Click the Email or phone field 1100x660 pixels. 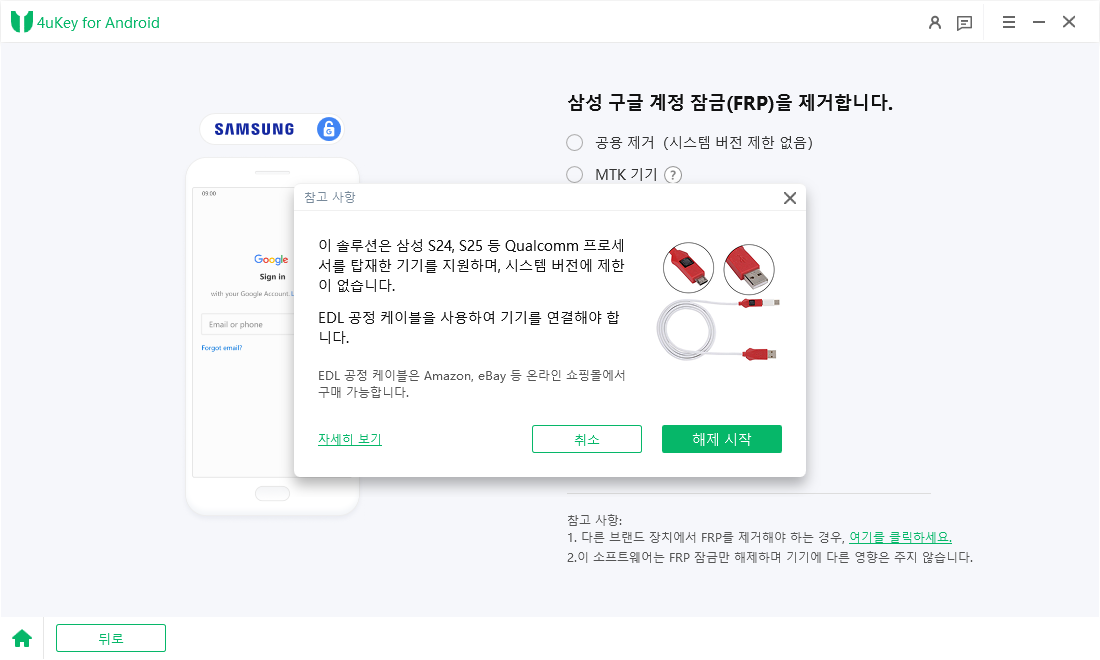[247, 324]
